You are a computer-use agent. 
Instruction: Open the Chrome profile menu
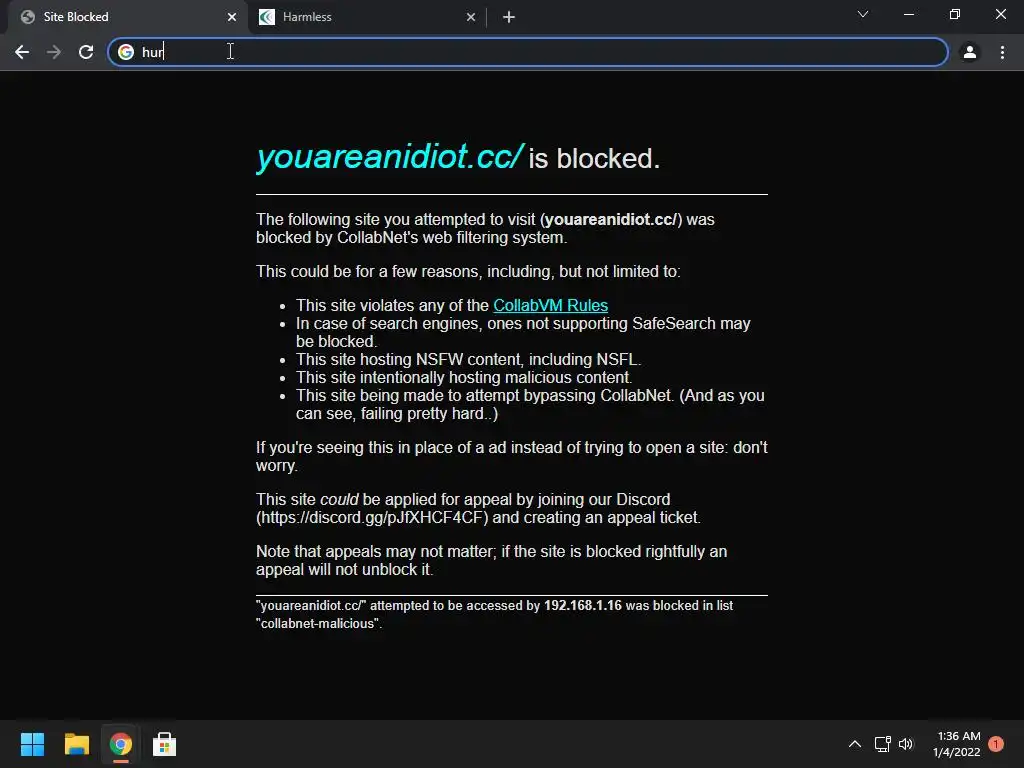970,52
